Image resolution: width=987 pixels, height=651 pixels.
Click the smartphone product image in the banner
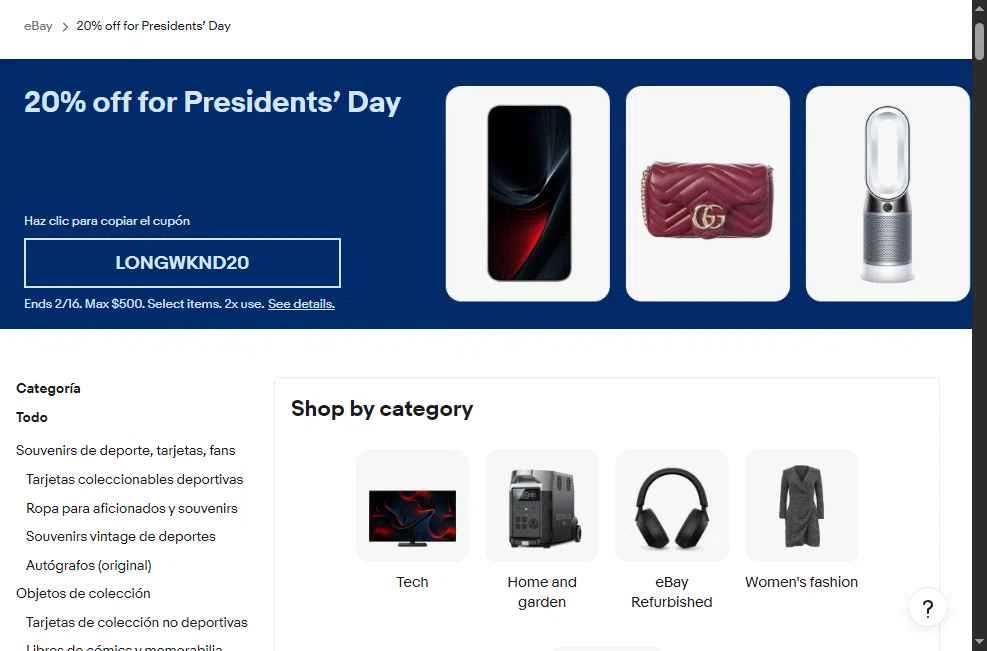pyautogui.click(x=527, y=193)
